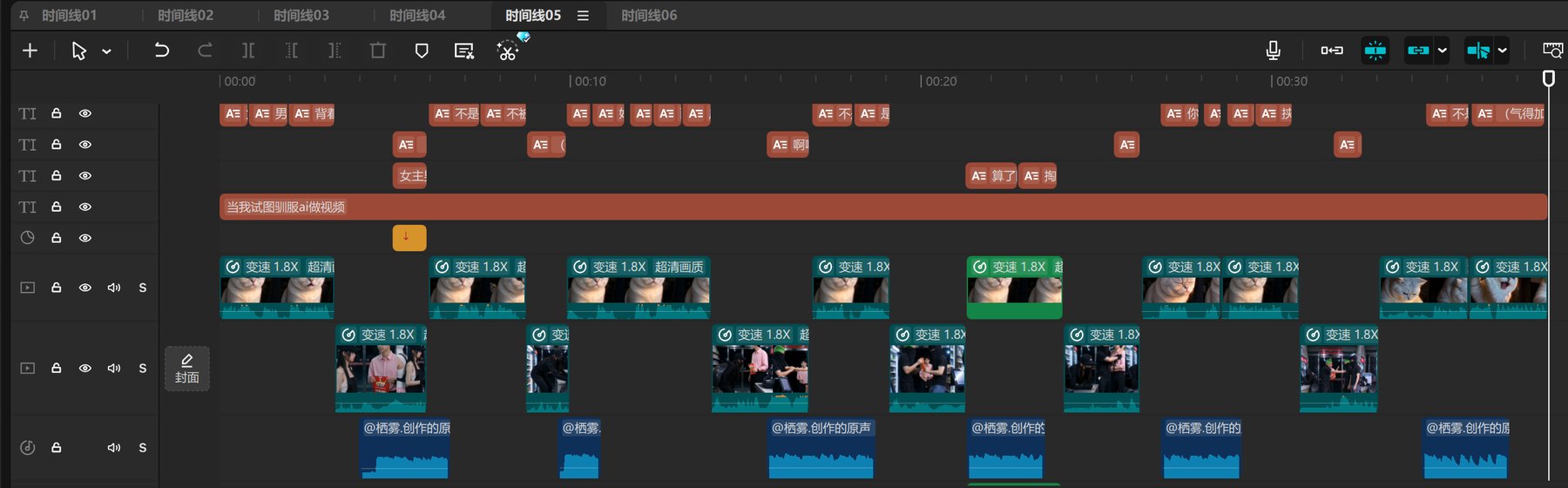Mute the audio track
Image resolution: width=1568 pixels, height=488 pixels.
coord(114,448)
